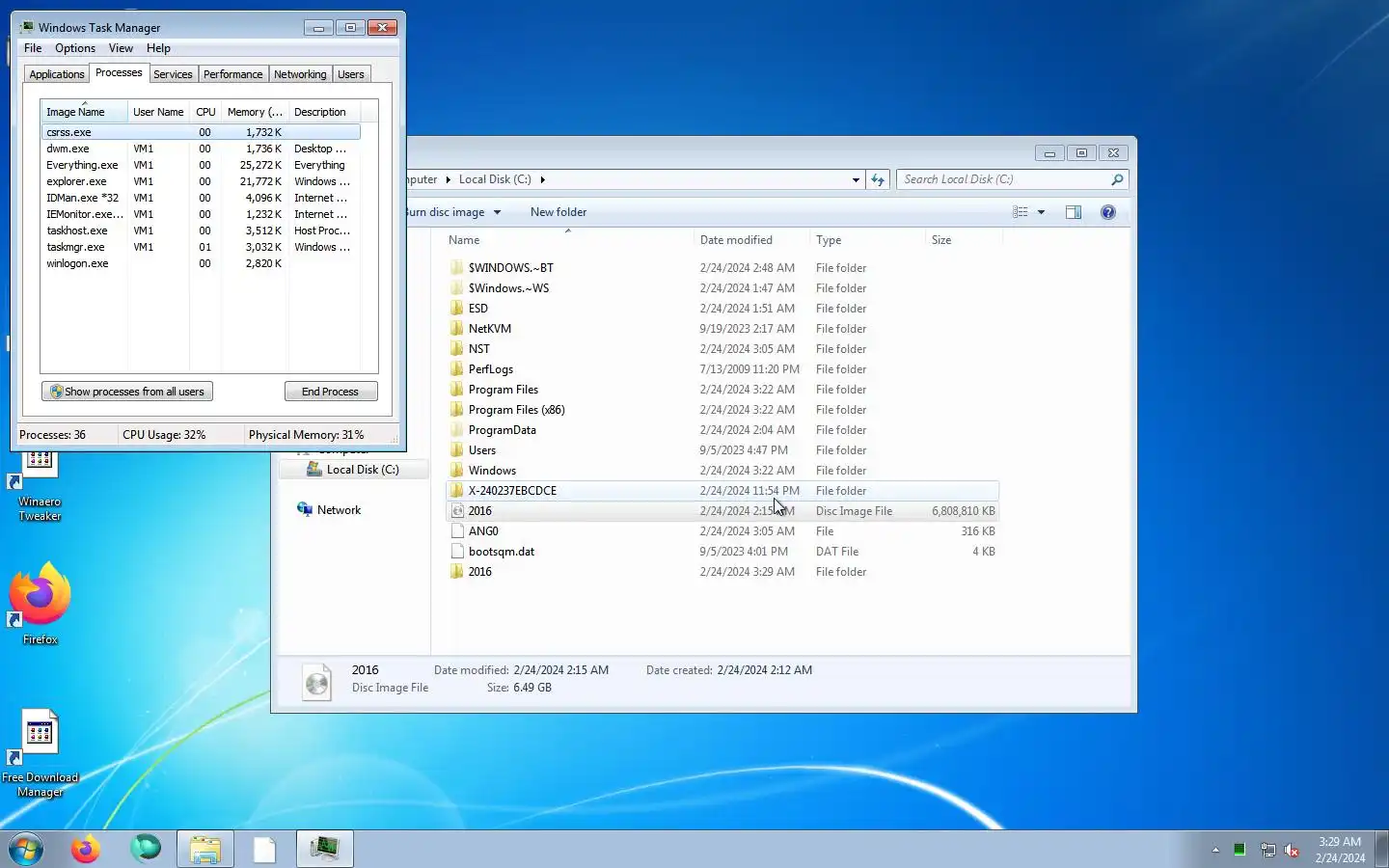
Task: Open the blank document taskbar button
Action: click(x=264, y=849)
